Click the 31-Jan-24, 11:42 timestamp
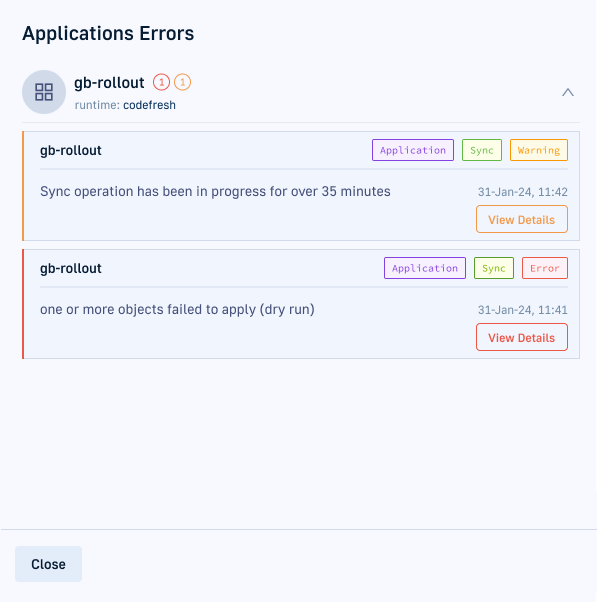 (523, 192)
